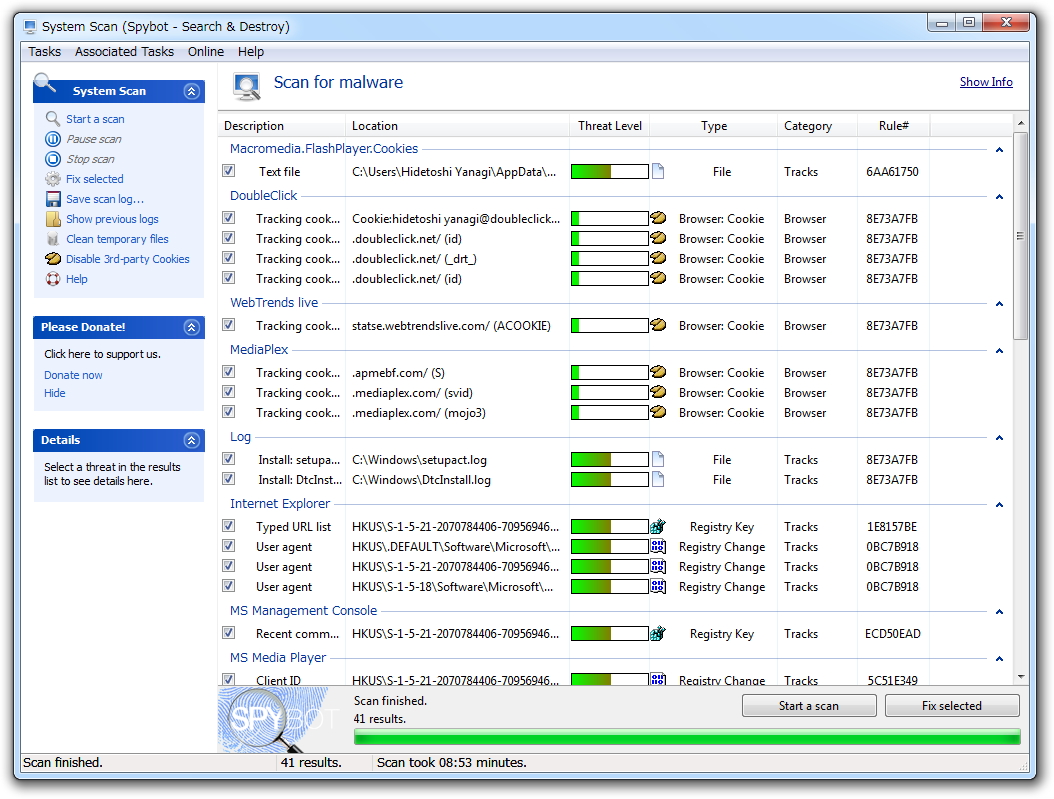Click the Scan for malware header icon
1054x799 pixels.
coord(247,86)
